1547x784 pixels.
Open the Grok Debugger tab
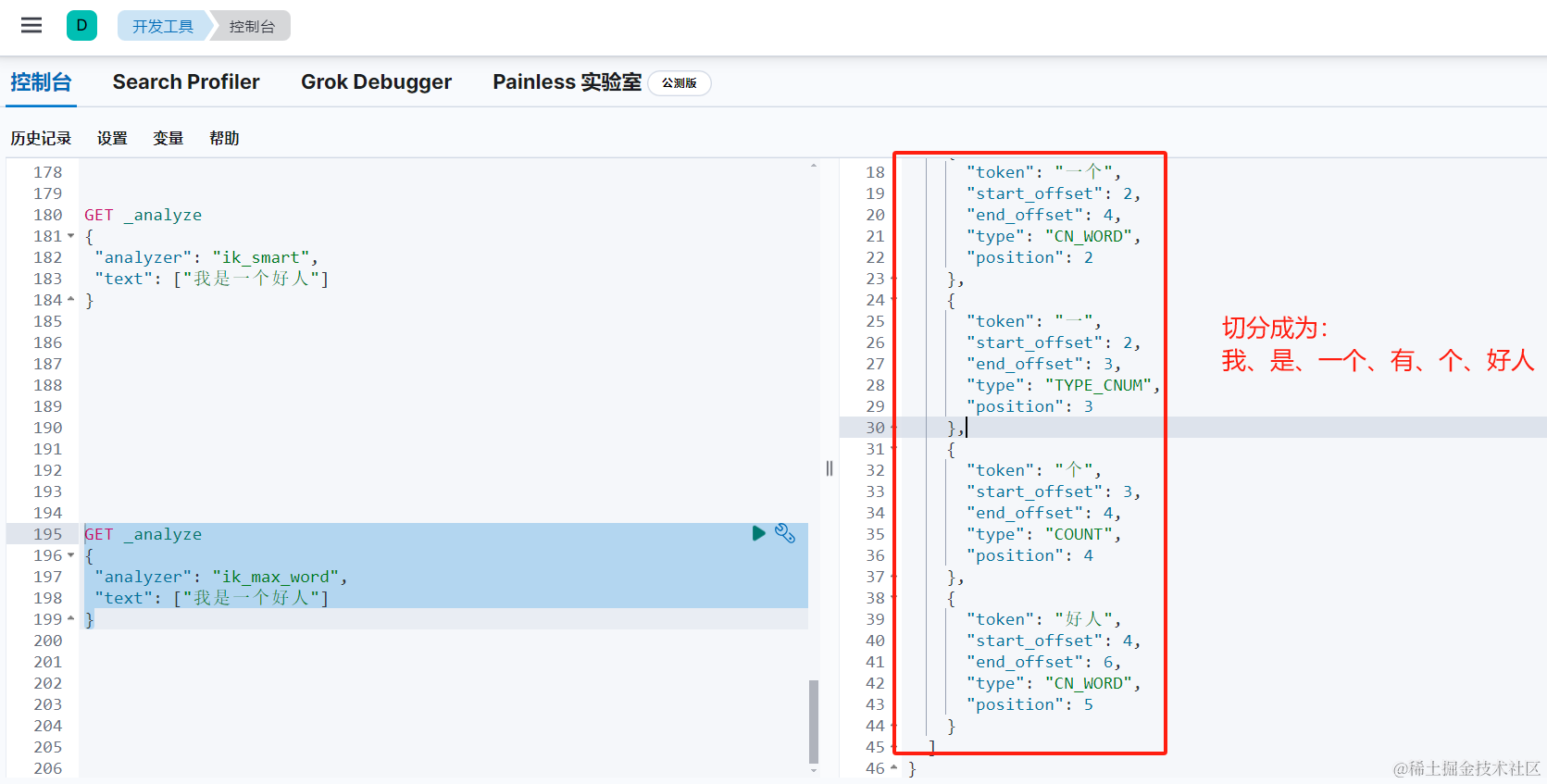376,82
